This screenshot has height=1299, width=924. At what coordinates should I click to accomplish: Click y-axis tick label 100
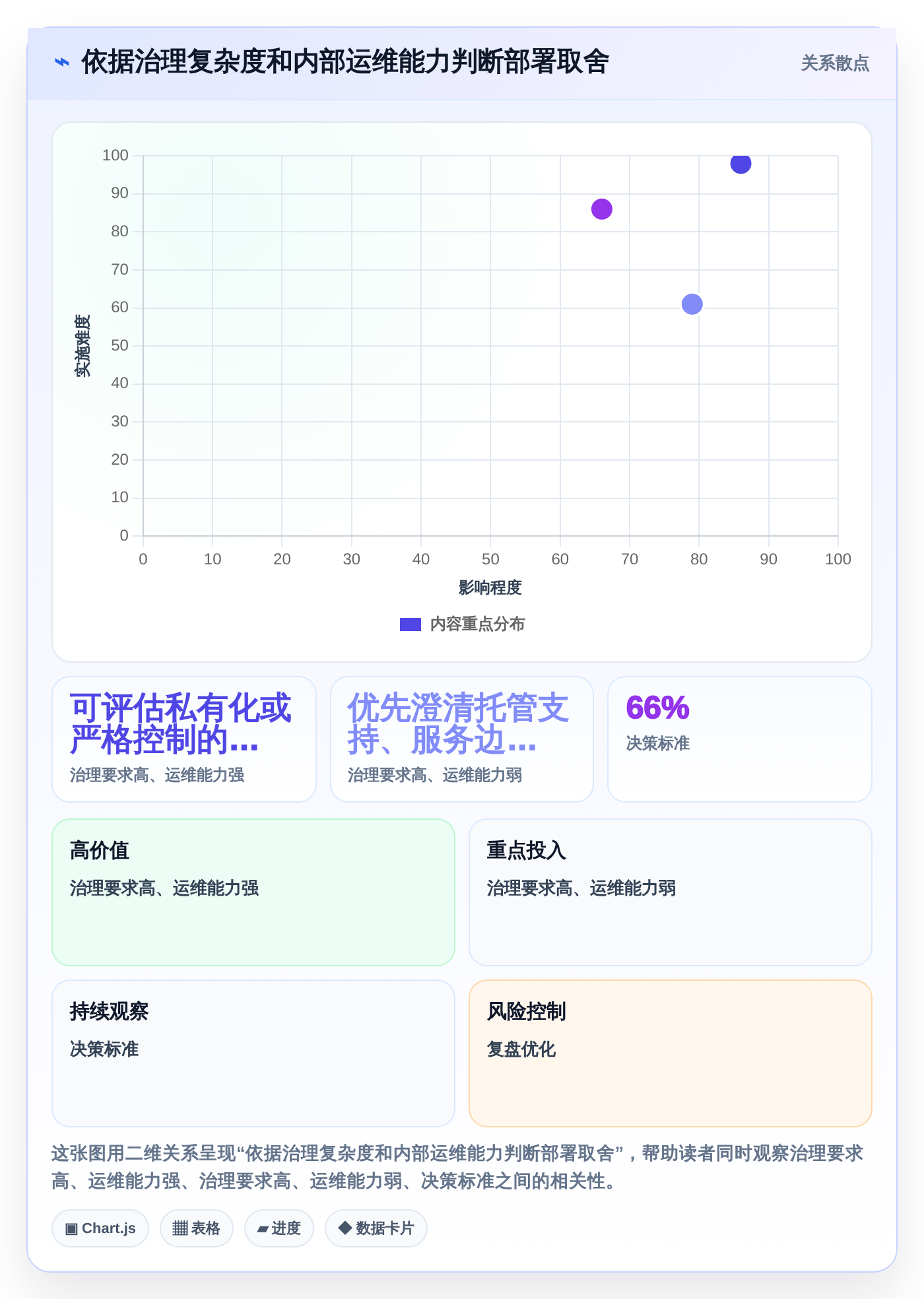[115, 155]
